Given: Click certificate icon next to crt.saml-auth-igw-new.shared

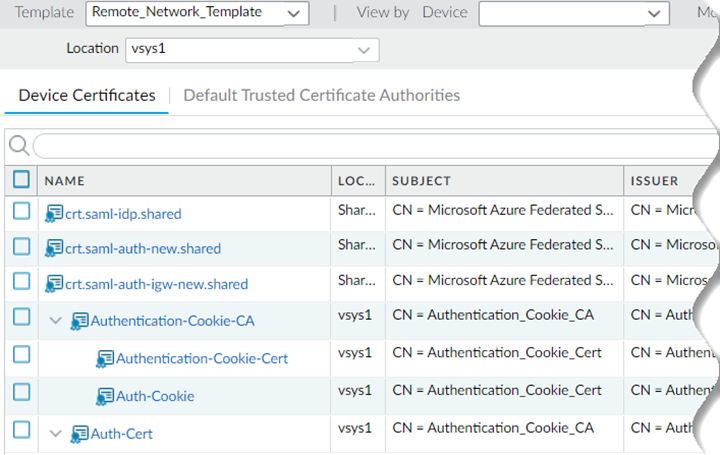Looking at the screenshot, I should [54, 285].
